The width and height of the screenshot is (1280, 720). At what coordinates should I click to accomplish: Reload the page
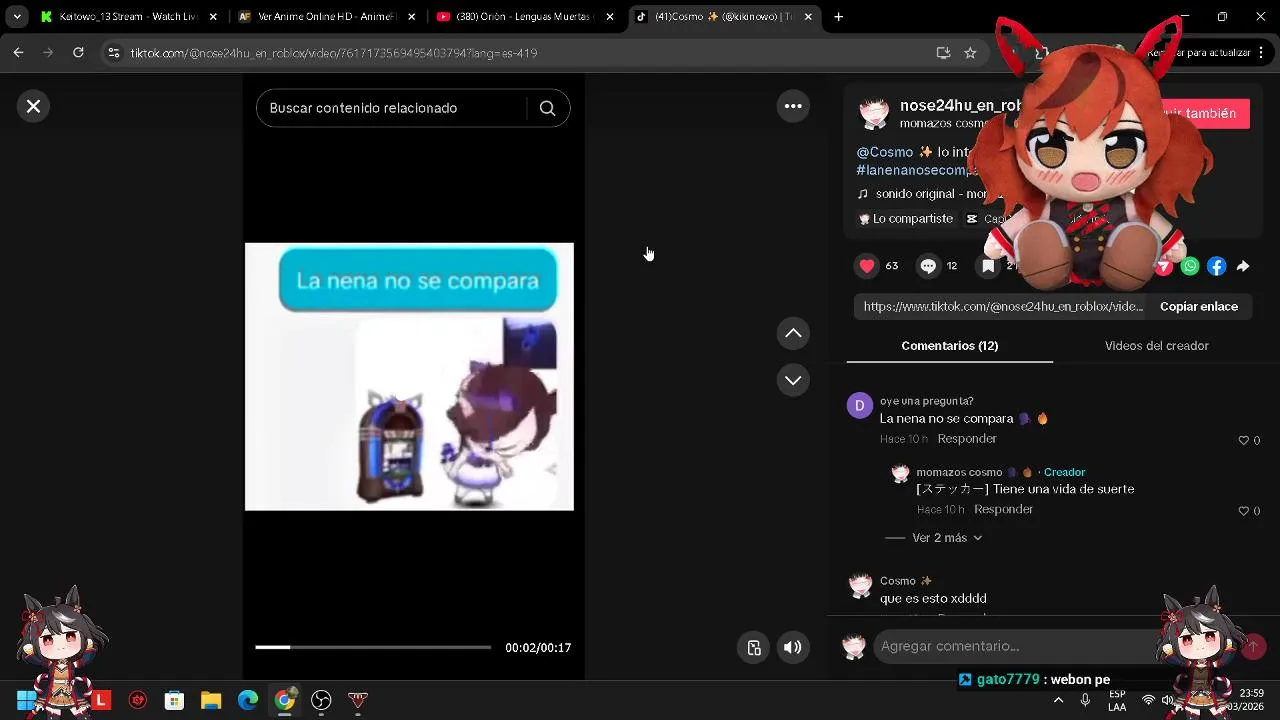[78, 53]
